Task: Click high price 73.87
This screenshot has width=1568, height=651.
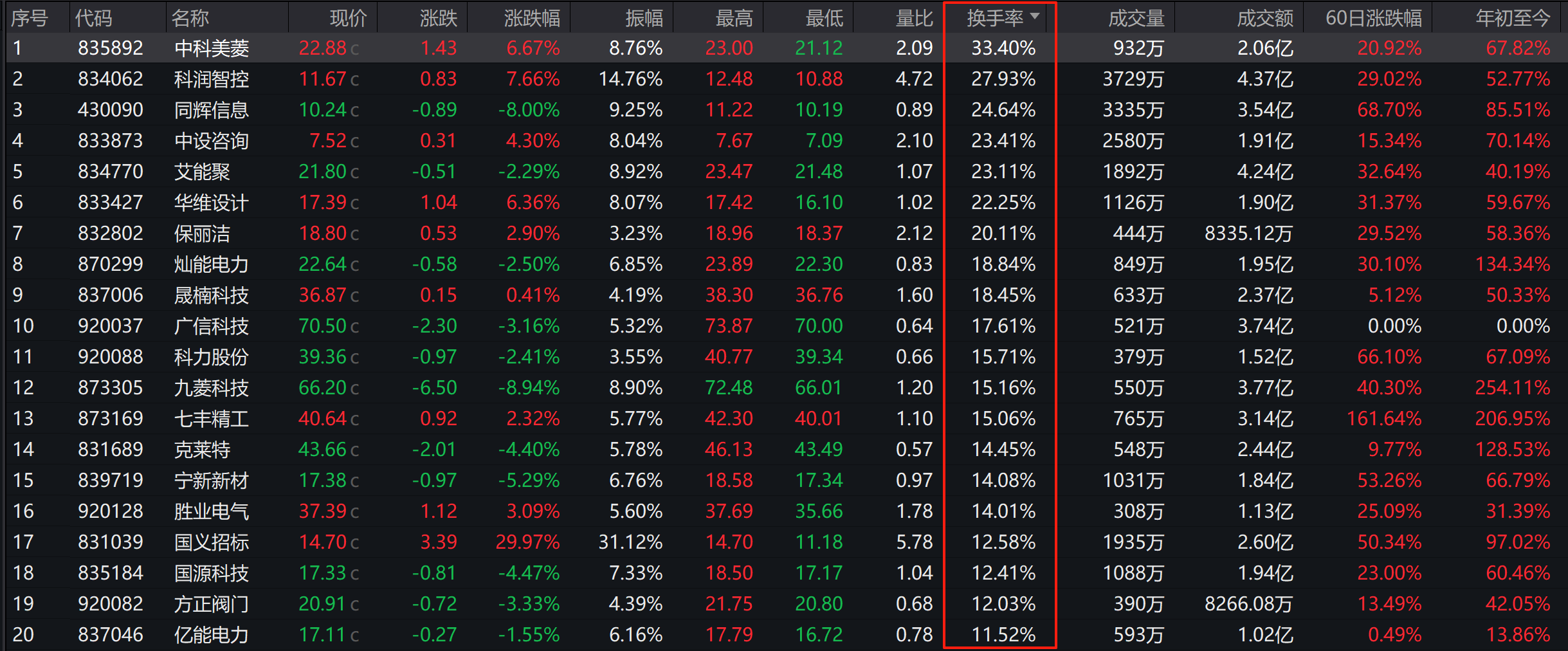Action: tap(729, 326)
